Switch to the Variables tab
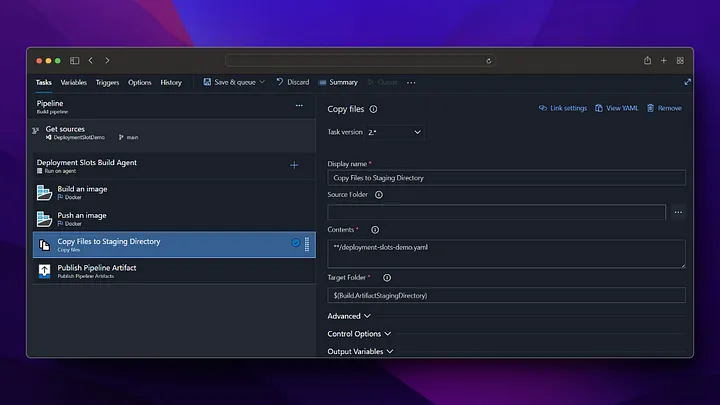This screenshot has width=720, height=405. point(73,83)
